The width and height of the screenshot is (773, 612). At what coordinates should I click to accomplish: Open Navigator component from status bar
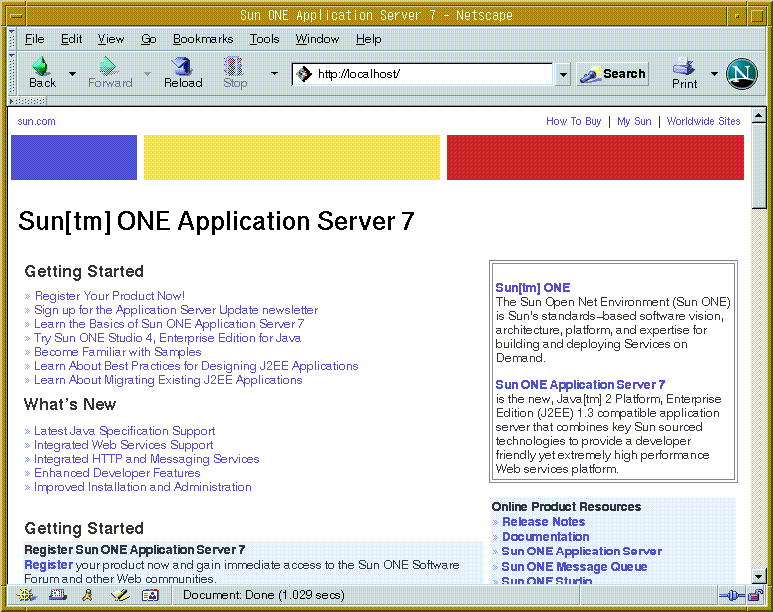pos(26,595)
